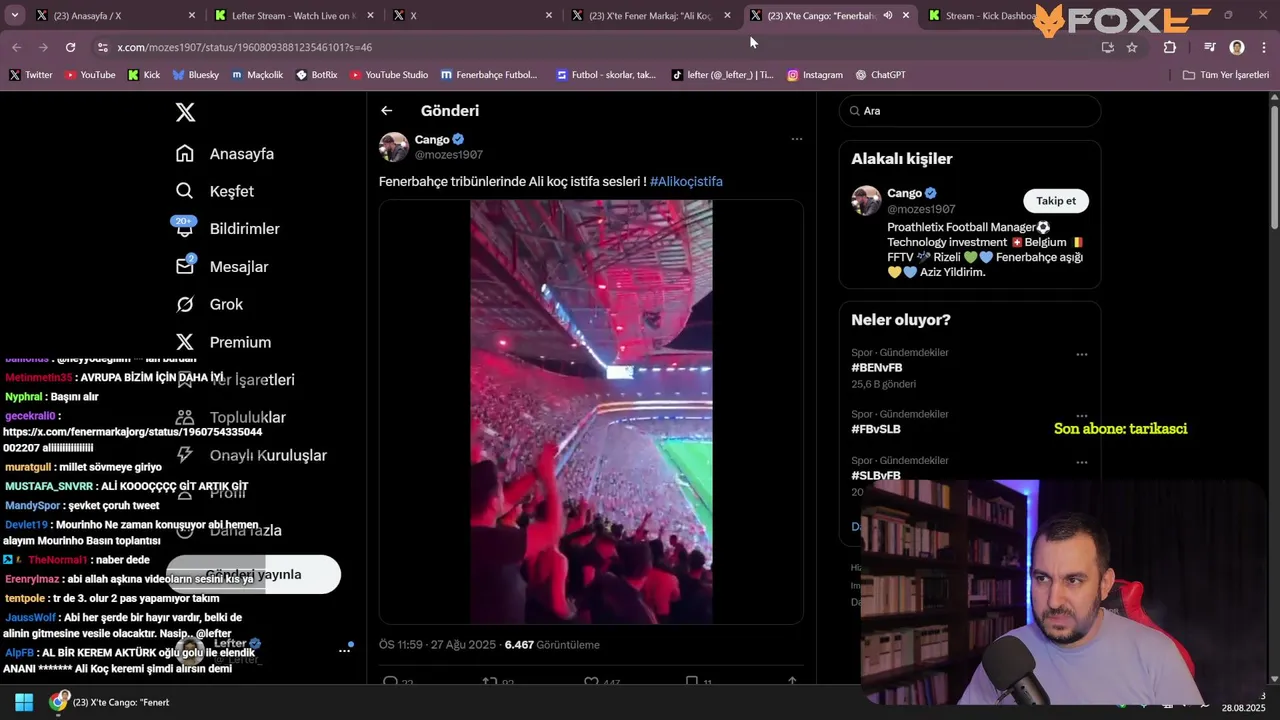Play the stadium video in tweet
1280x720 pixels.
point(591,412)
